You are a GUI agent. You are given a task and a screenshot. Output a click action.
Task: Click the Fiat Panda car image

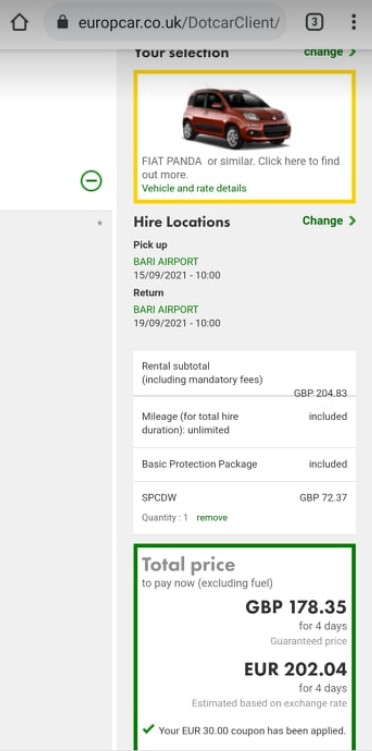click(x=237, y=117)
